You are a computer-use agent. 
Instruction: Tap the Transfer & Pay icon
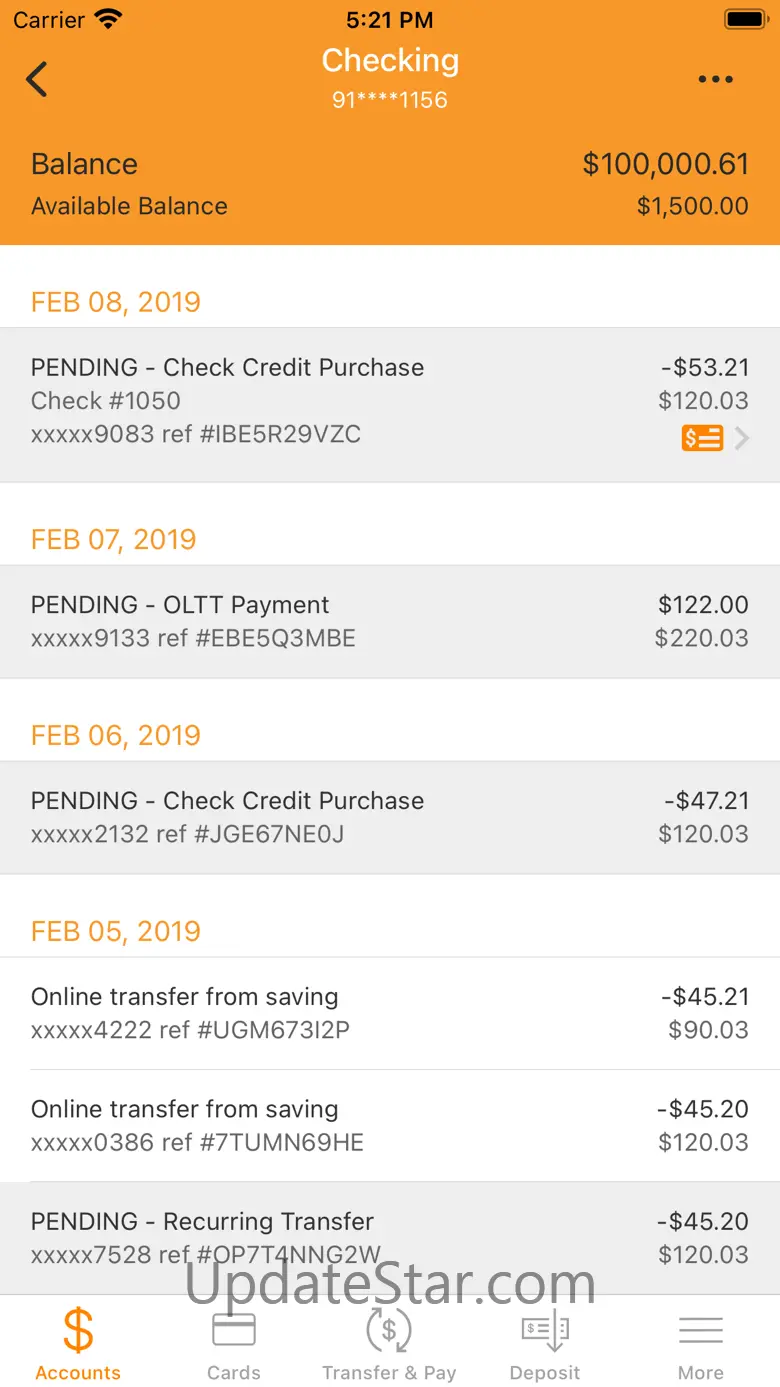tap(389, 1330)
